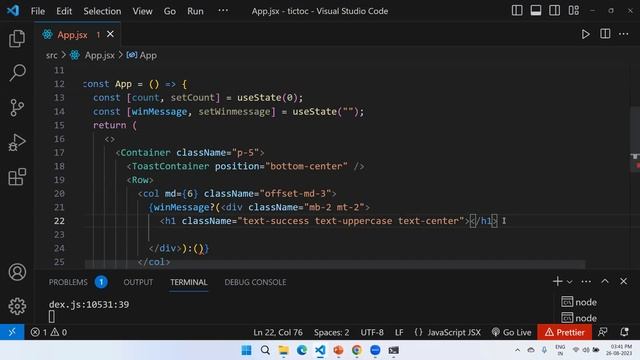This screenshot has width=640, height=360.
Task: Select the second node terminal
Action: [579, 318]
